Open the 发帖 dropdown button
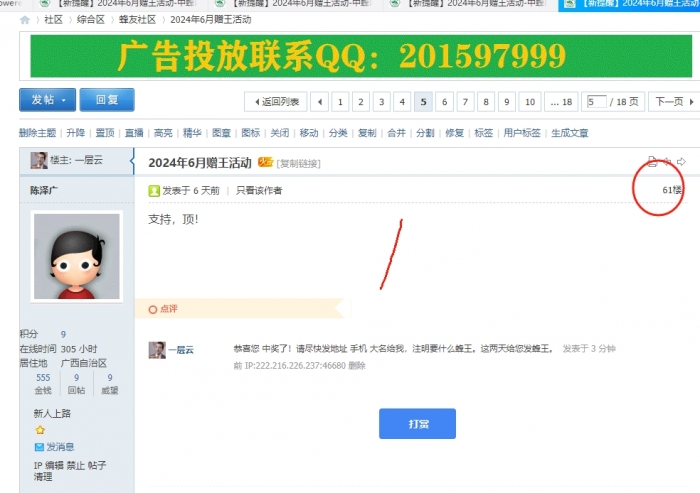The height and width of the screenshot is (493, 700). tap(47, 100)
